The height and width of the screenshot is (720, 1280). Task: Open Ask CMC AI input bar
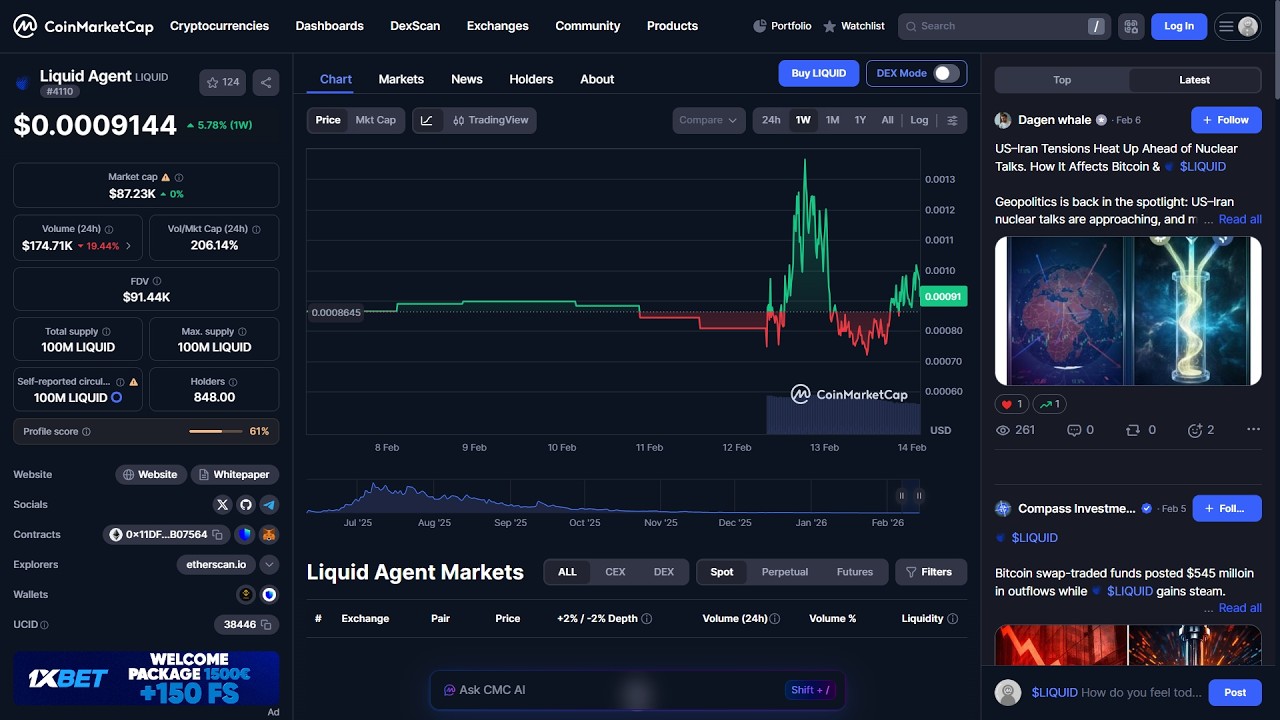637,690
